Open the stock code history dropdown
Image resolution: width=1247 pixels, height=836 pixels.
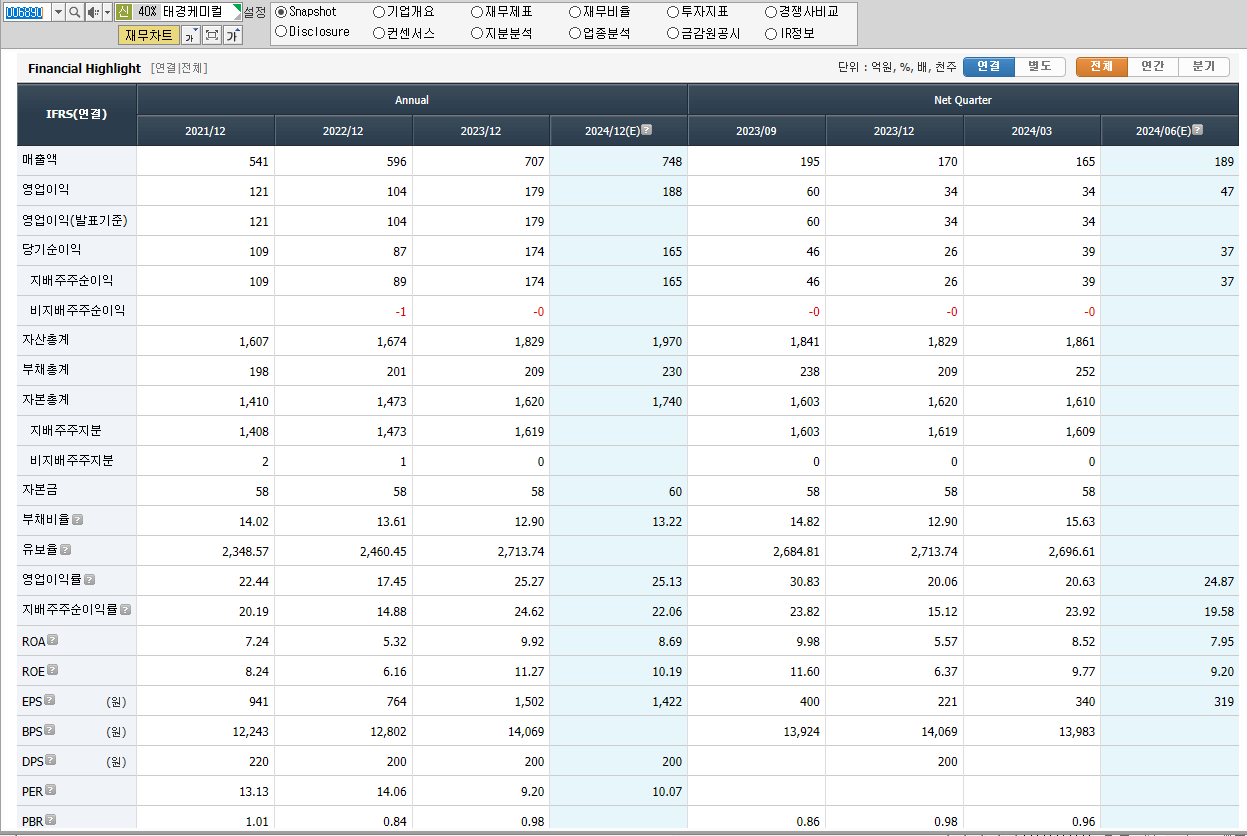pyautogui.click(x=58, y=12)
